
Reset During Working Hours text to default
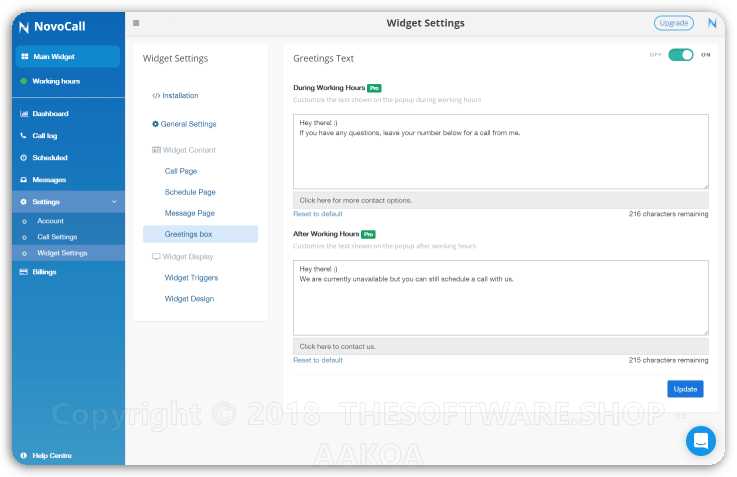(318, 214)
